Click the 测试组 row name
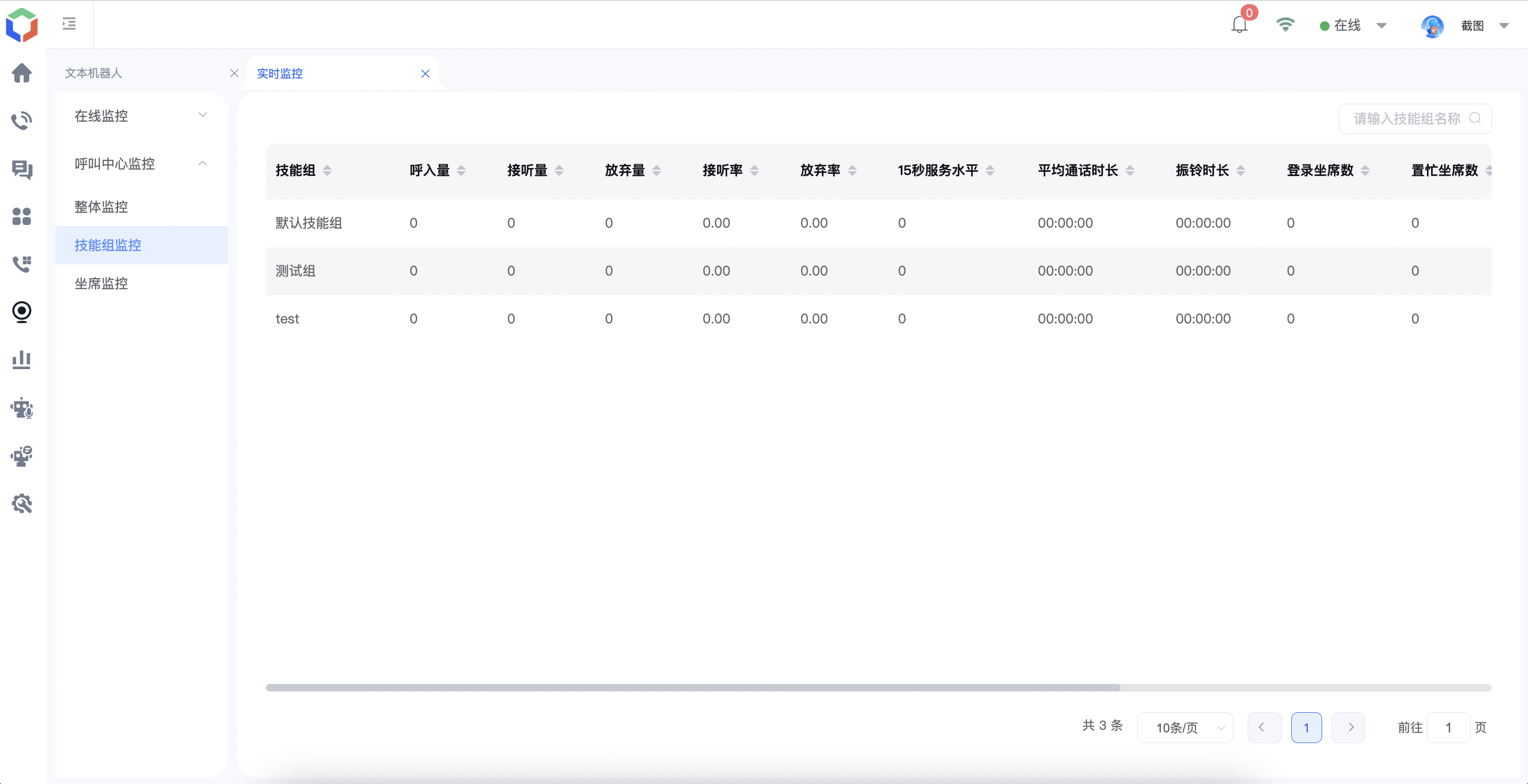The image size is (1528, 784). tap(295, 271)
